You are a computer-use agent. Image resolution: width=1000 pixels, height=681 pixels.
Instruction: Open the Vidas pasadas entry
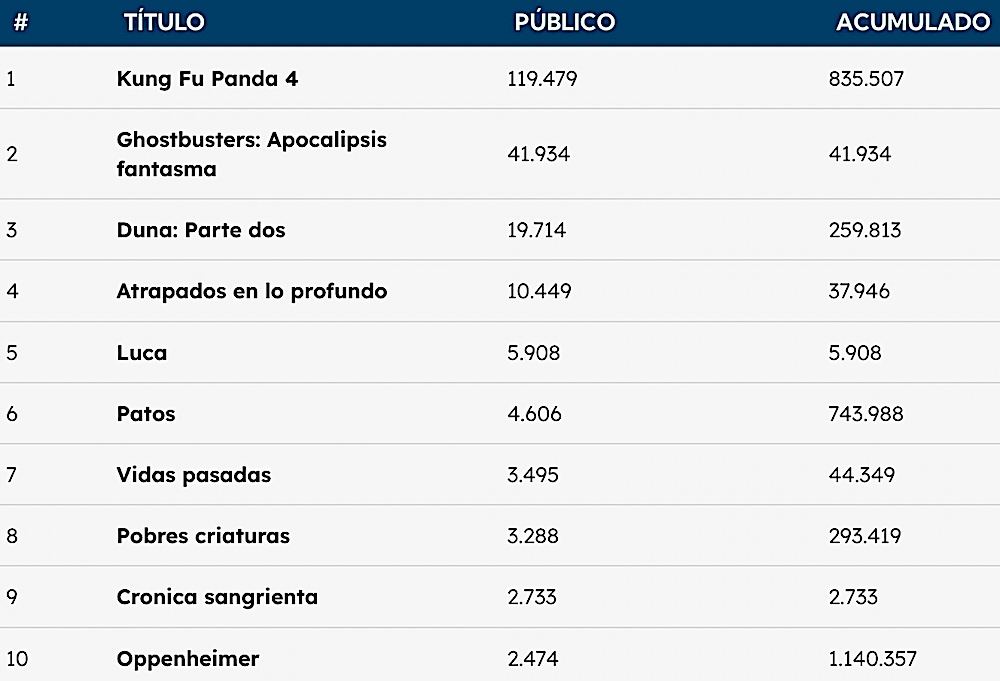pos(194,475)
